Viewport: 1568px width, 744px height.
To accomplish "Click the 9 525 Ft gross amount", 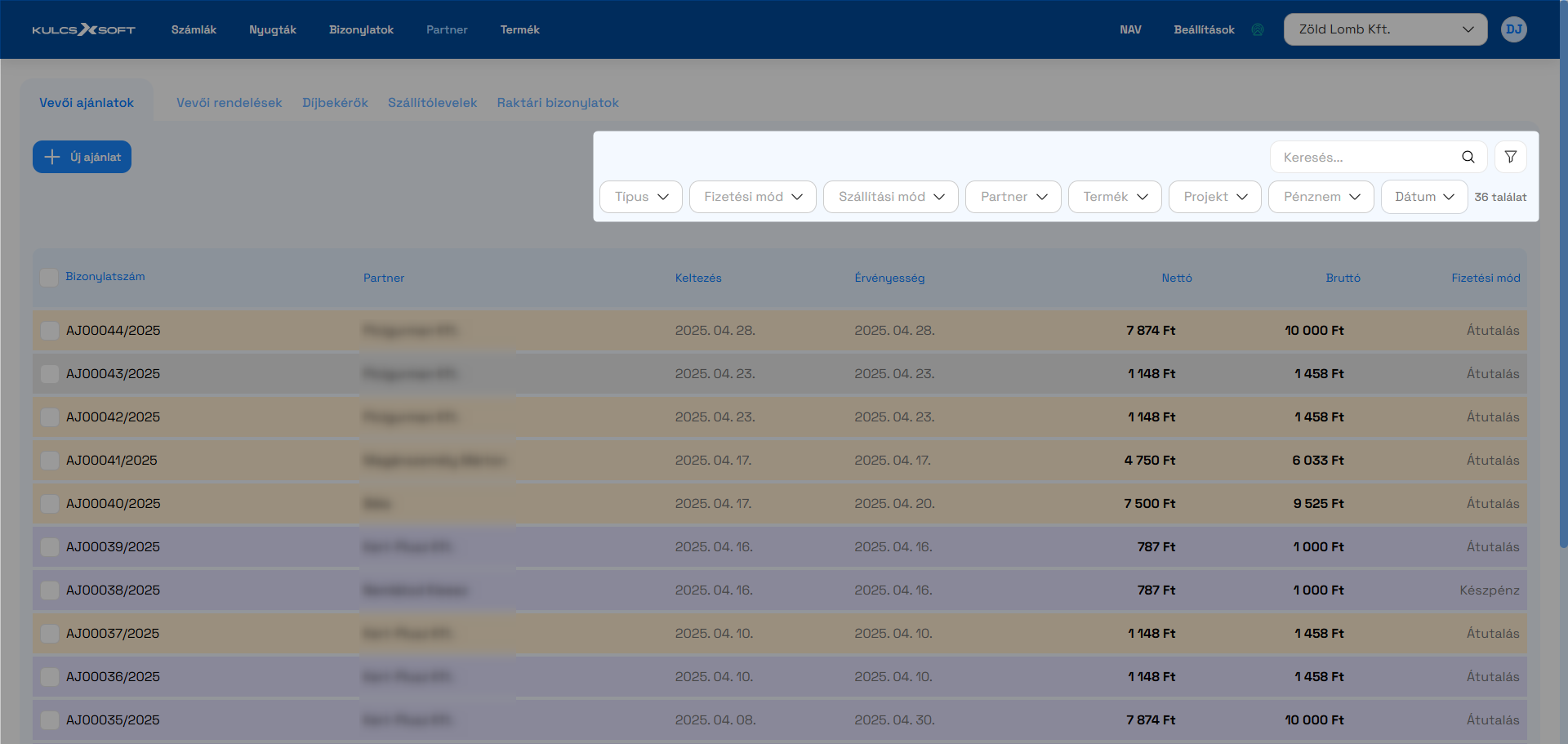I will click(x=1318, y=503).
